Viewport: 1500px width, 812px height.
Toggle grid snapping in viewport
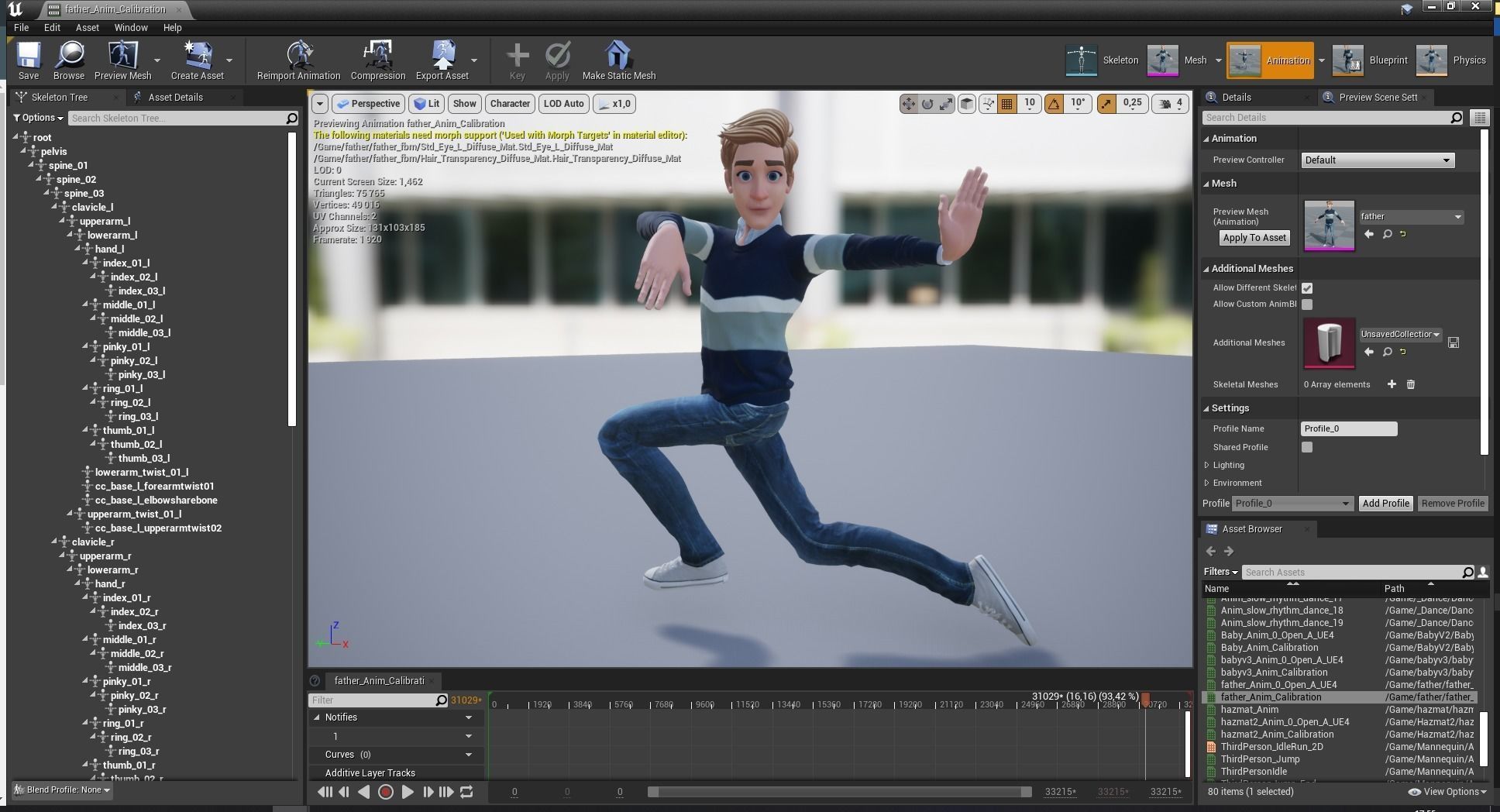pyautogui.click(x=1006, y=103)
